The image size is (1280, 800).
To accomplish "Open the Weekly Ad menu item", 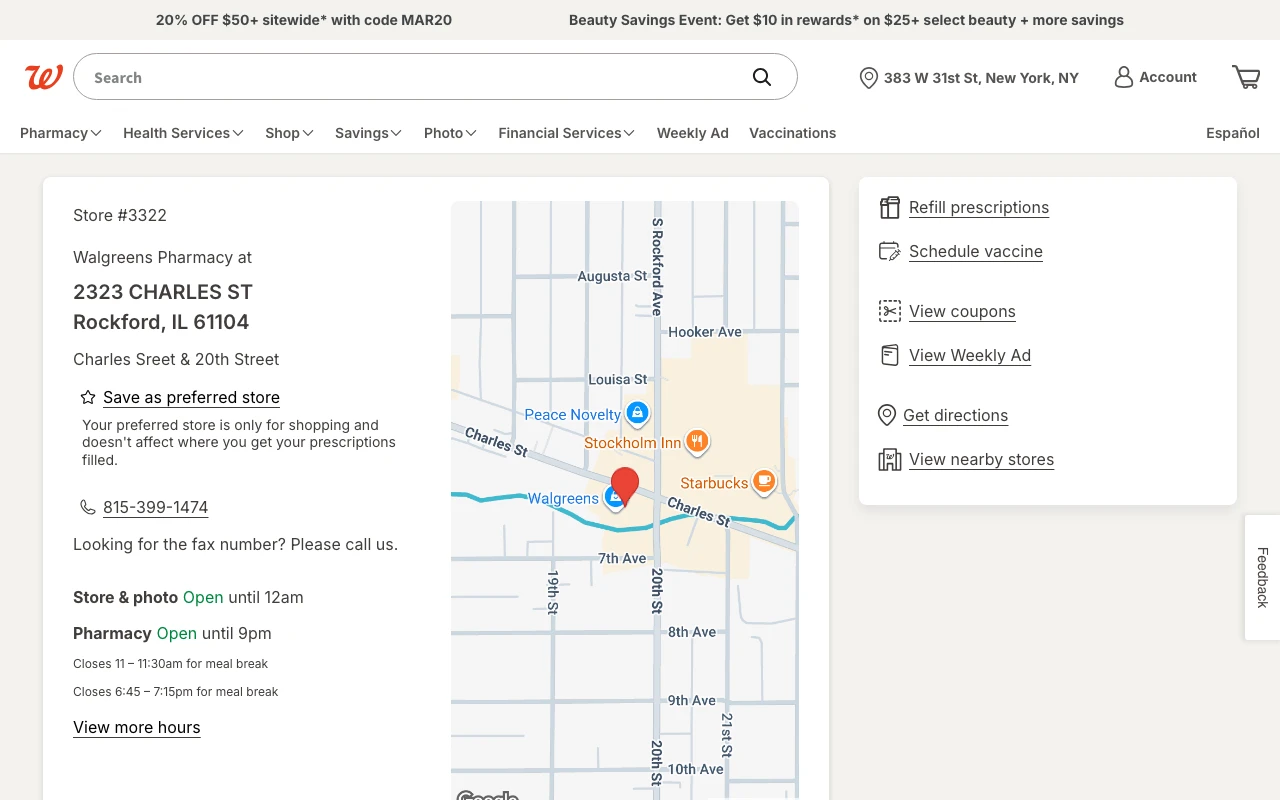I will (x=692, y=133).
